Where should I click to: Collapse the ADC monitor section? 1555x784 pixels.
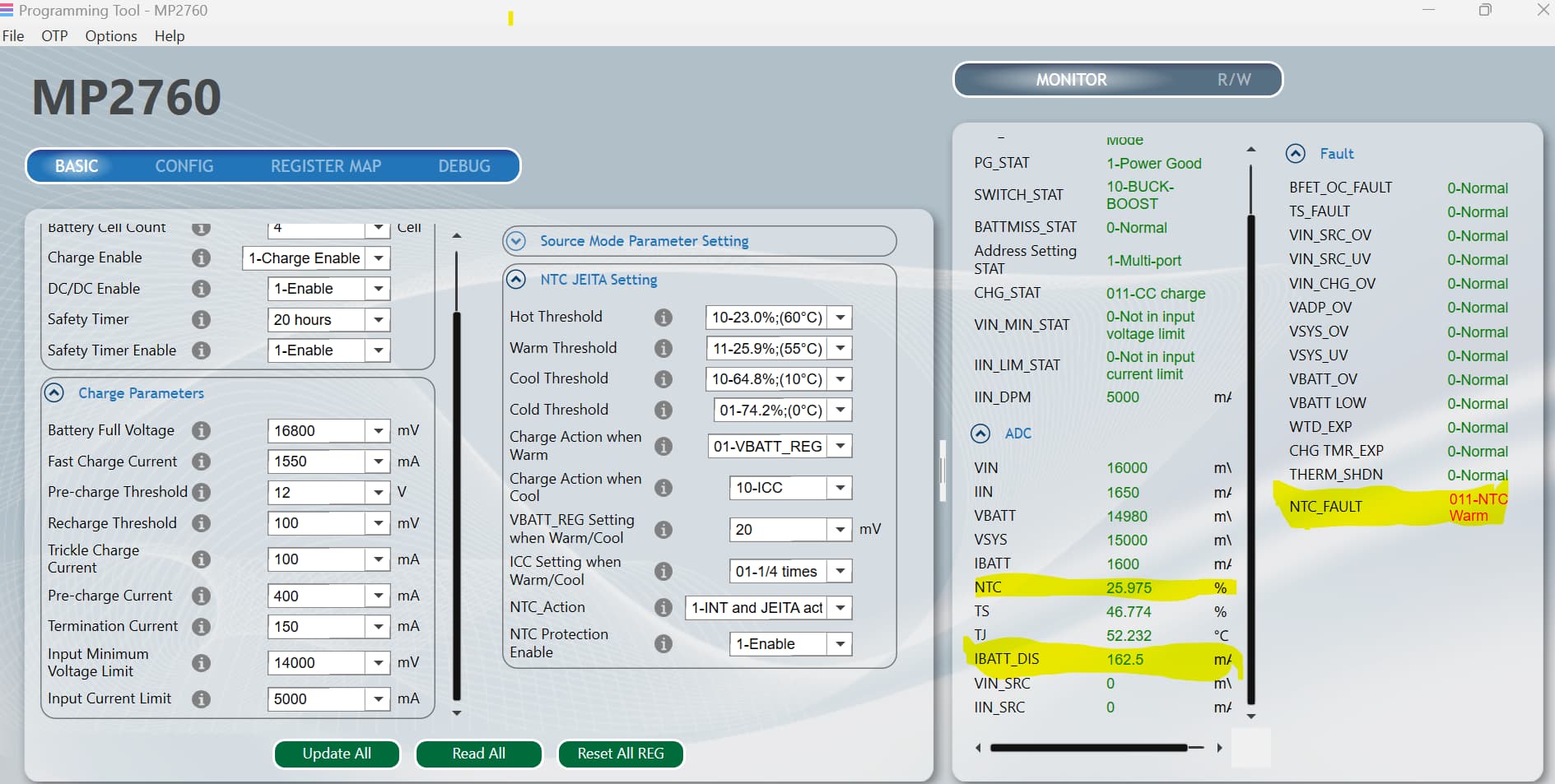coord(980,434)
